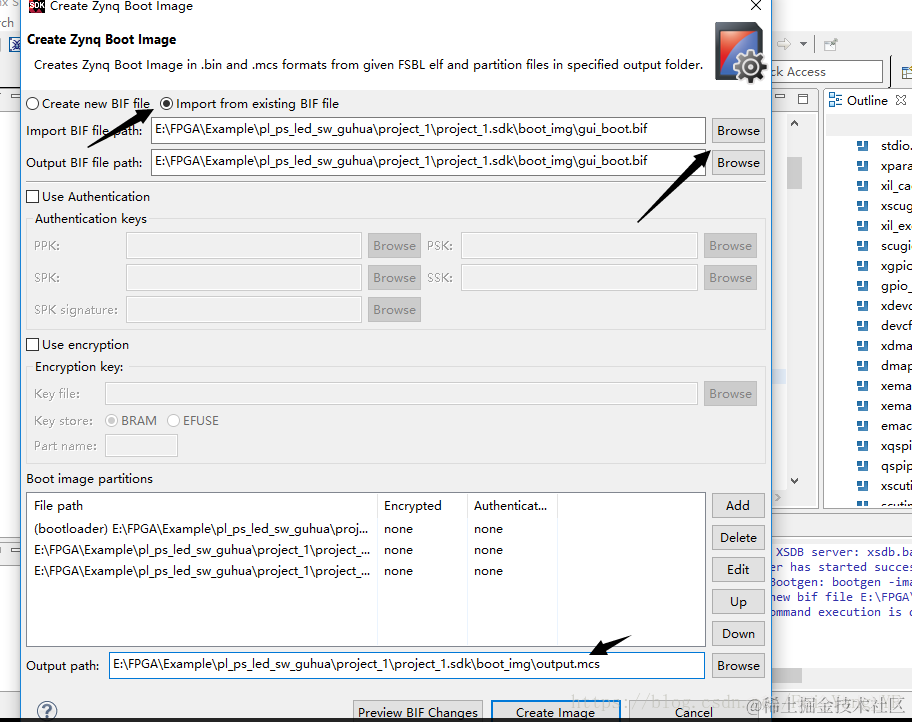Edit the selected partition

pos(738,570)
